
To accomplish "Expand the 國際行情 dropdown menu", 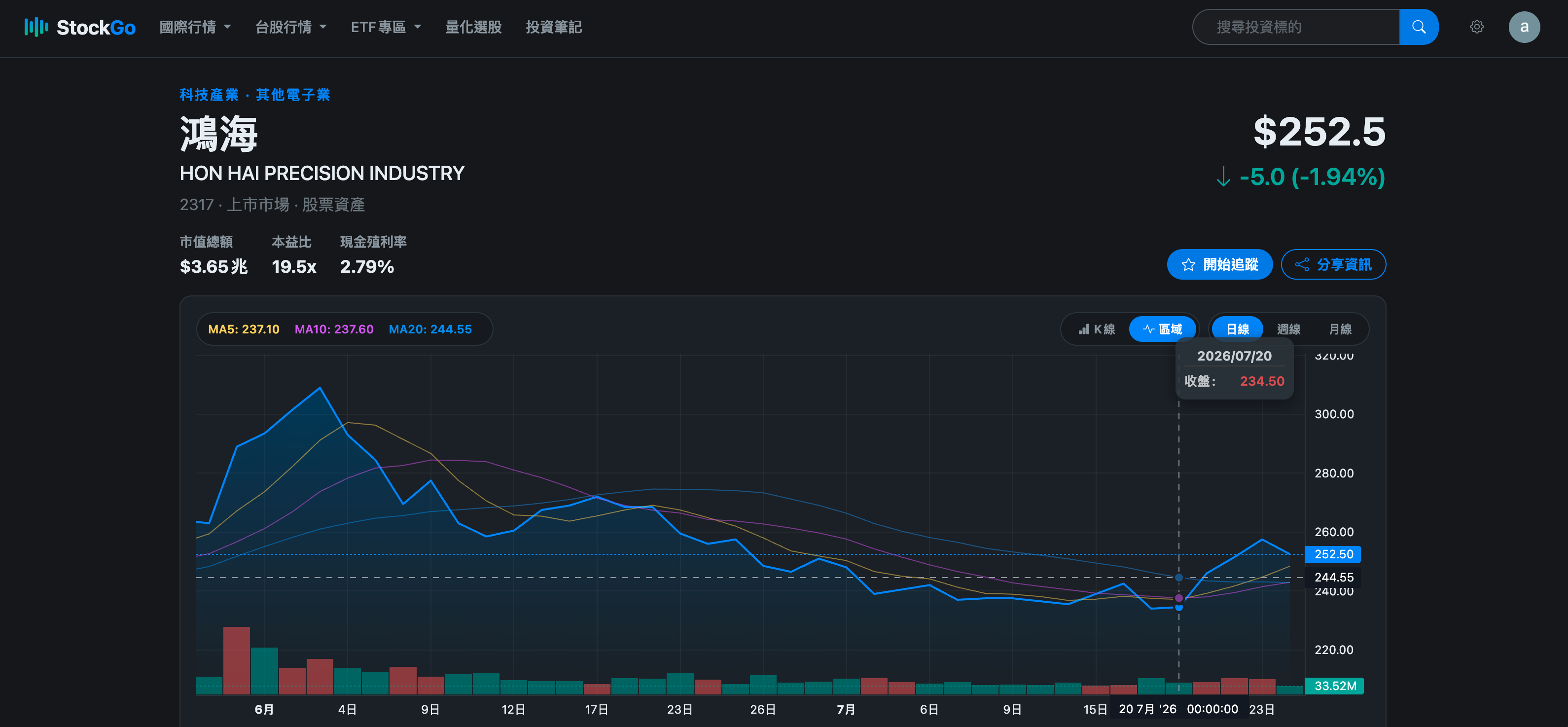I will pyautogui.click(x=195, y=27).
